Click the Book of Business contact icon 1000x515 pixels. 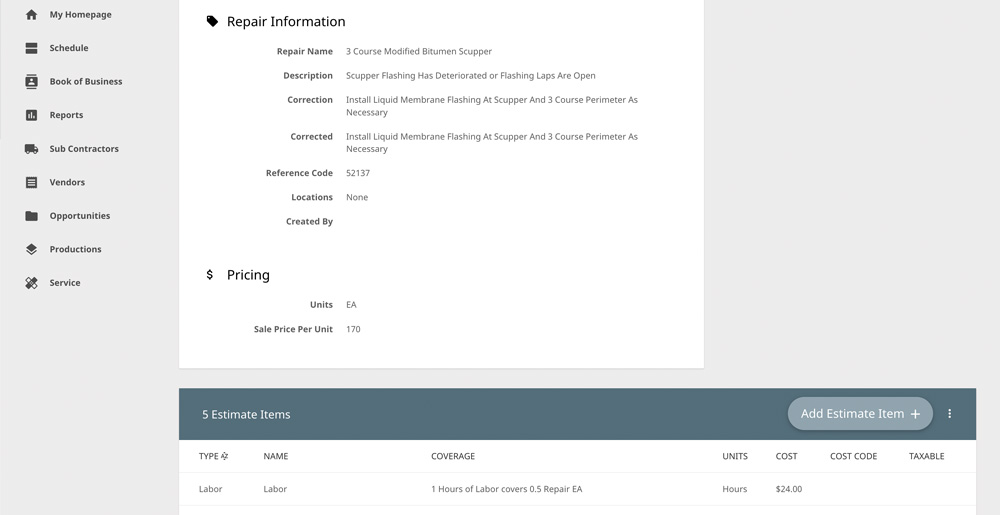pos(31,82)
